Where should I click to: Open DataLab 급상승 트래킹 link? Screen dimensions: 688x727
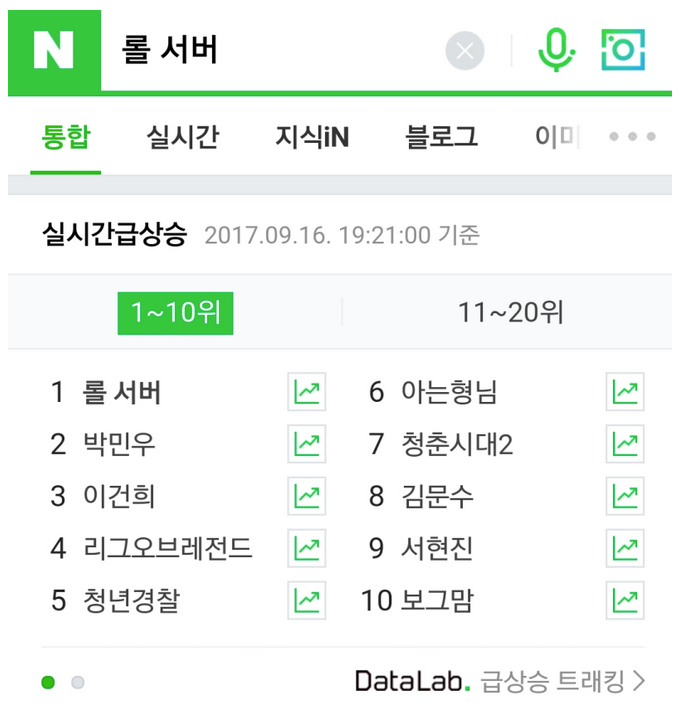click(x=500, y=682)
